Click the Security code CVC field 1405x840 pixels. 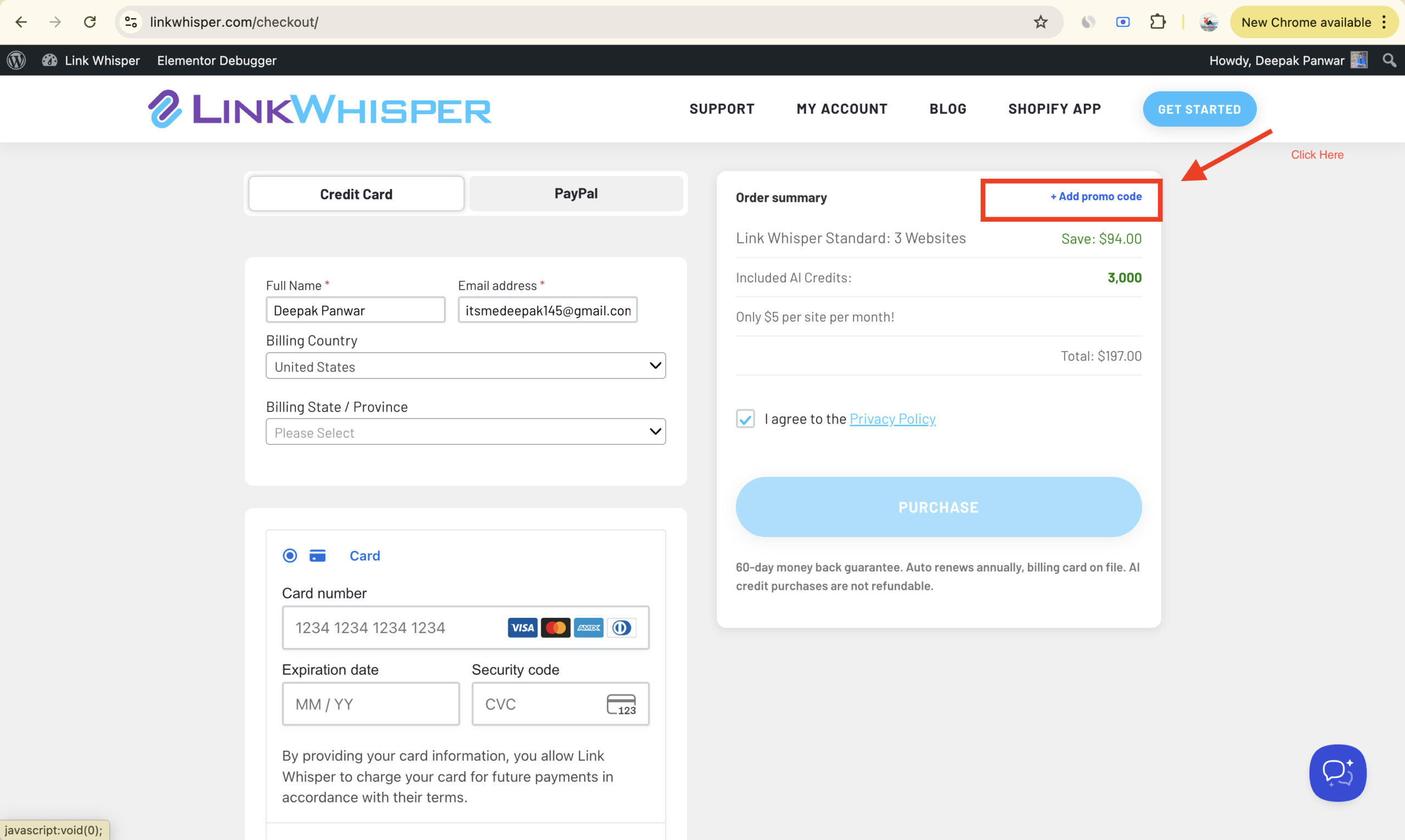click(560, 704)
